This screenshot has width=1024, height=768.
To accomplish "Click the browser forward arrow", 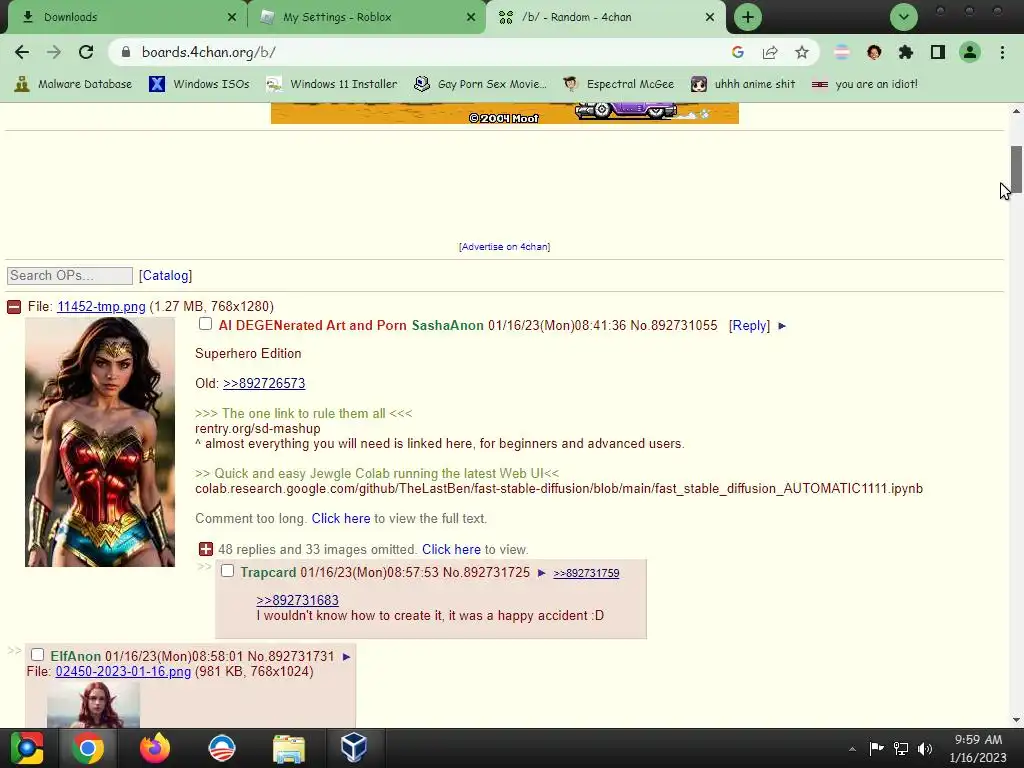I will (54, 52).
